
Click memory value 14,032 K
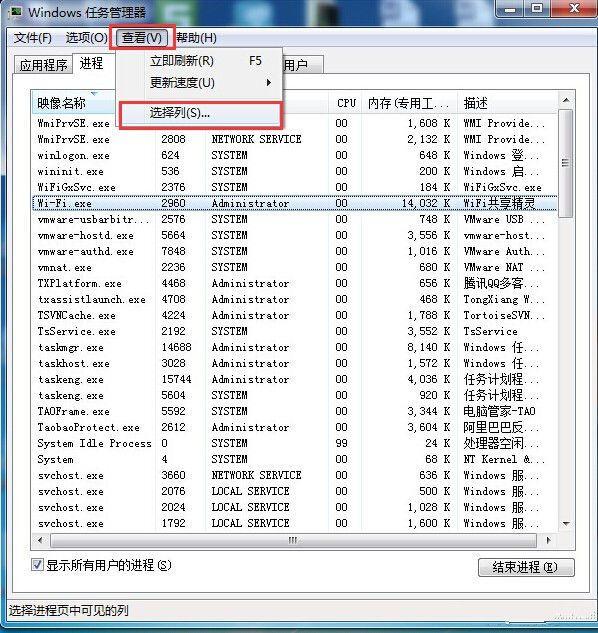tap(426, 203)
